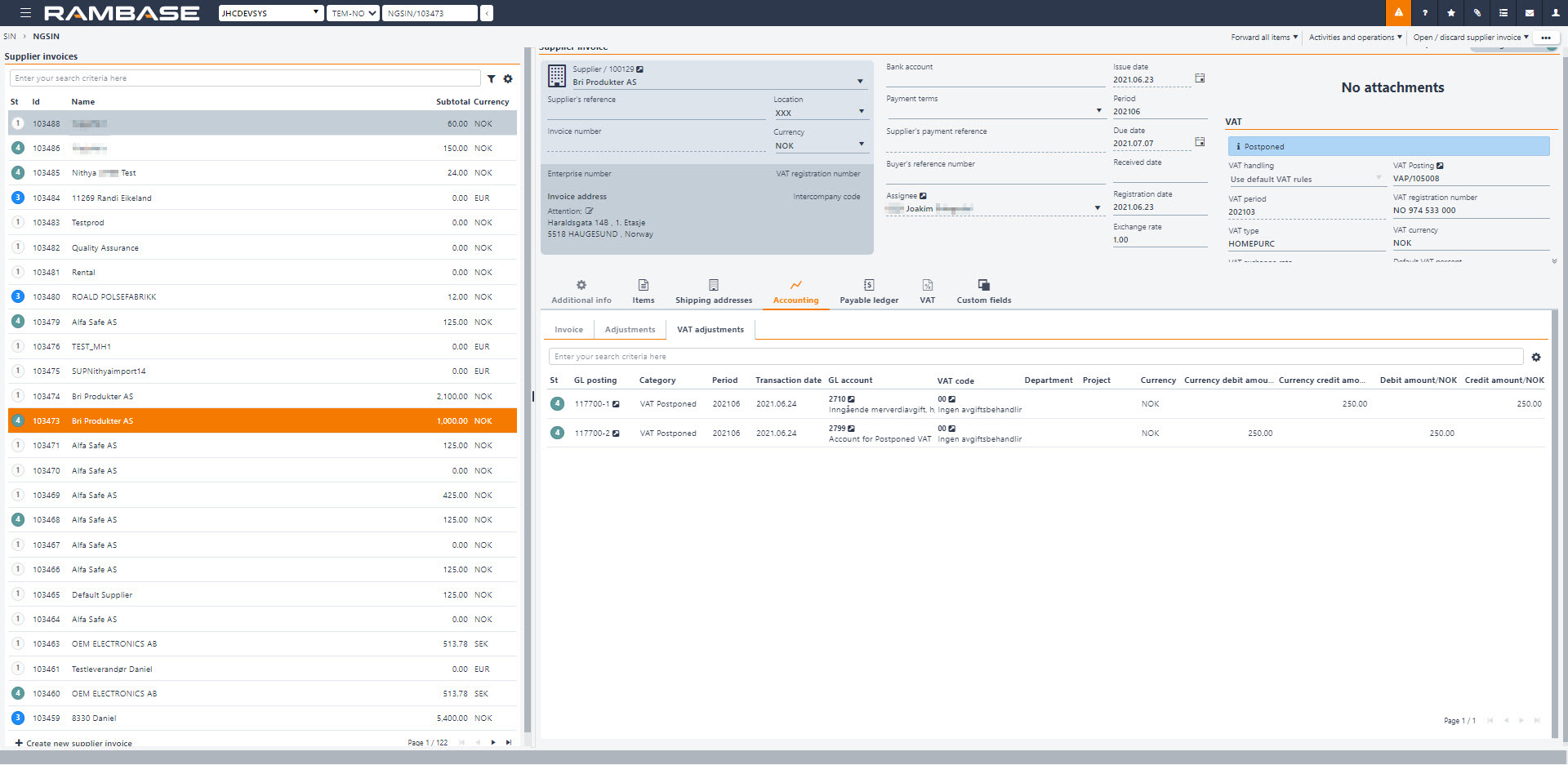The width and height of the screenshot is (1568, 765).
Task: Click the three-dots more options button
Action: 1545,38
